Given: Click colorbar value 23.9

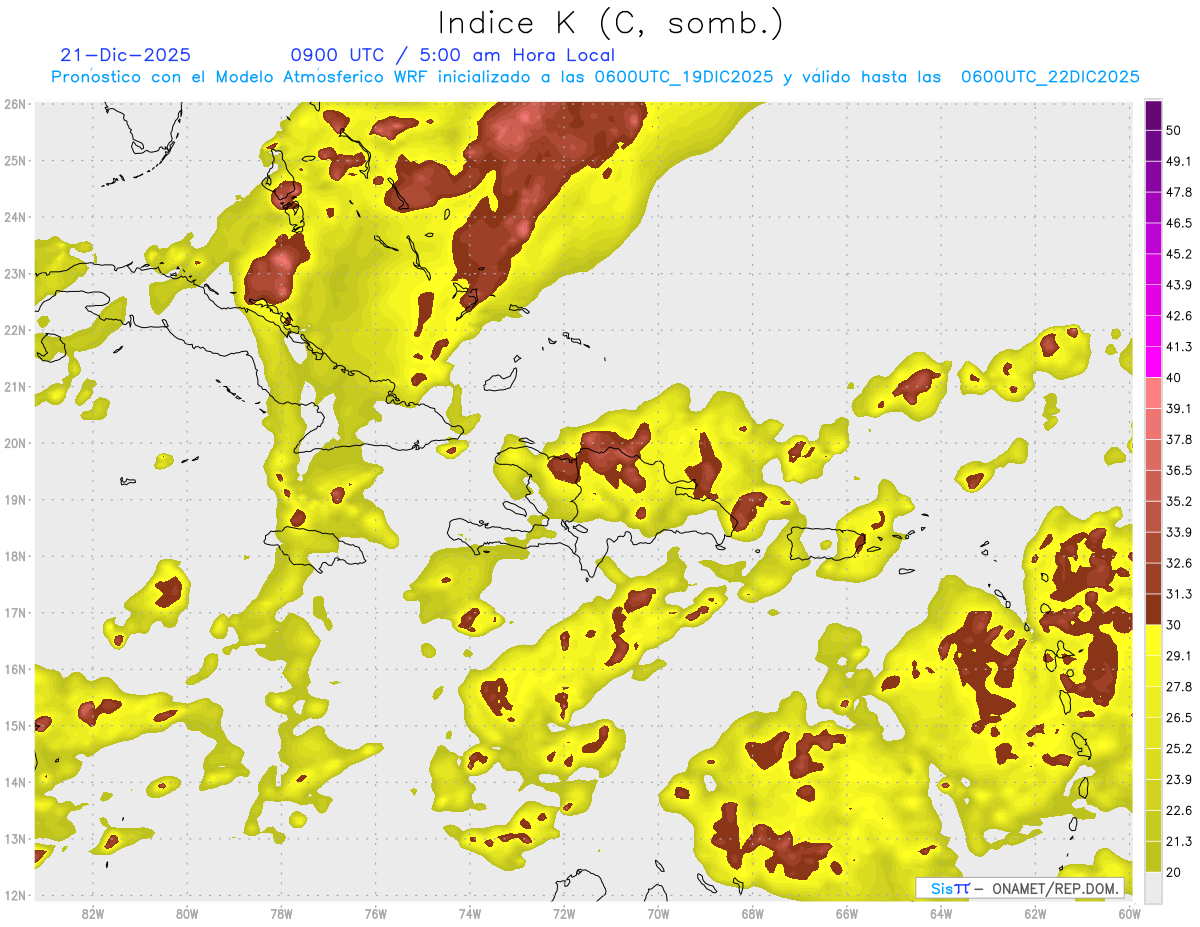Looking at the screenshot, I should (1178, 780).
